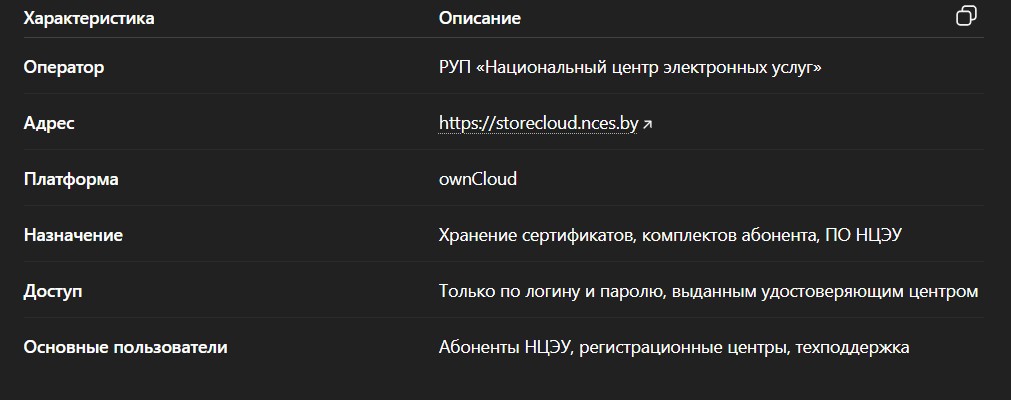
Task: Click the Хранение сертификатов description text
Action: (535, 235)
